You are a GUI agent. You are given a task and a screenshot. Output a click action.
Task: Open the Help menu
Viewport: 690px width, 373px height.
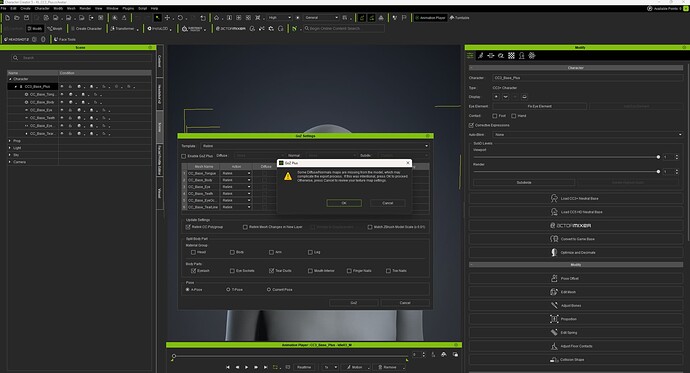(x=154, y=8)
